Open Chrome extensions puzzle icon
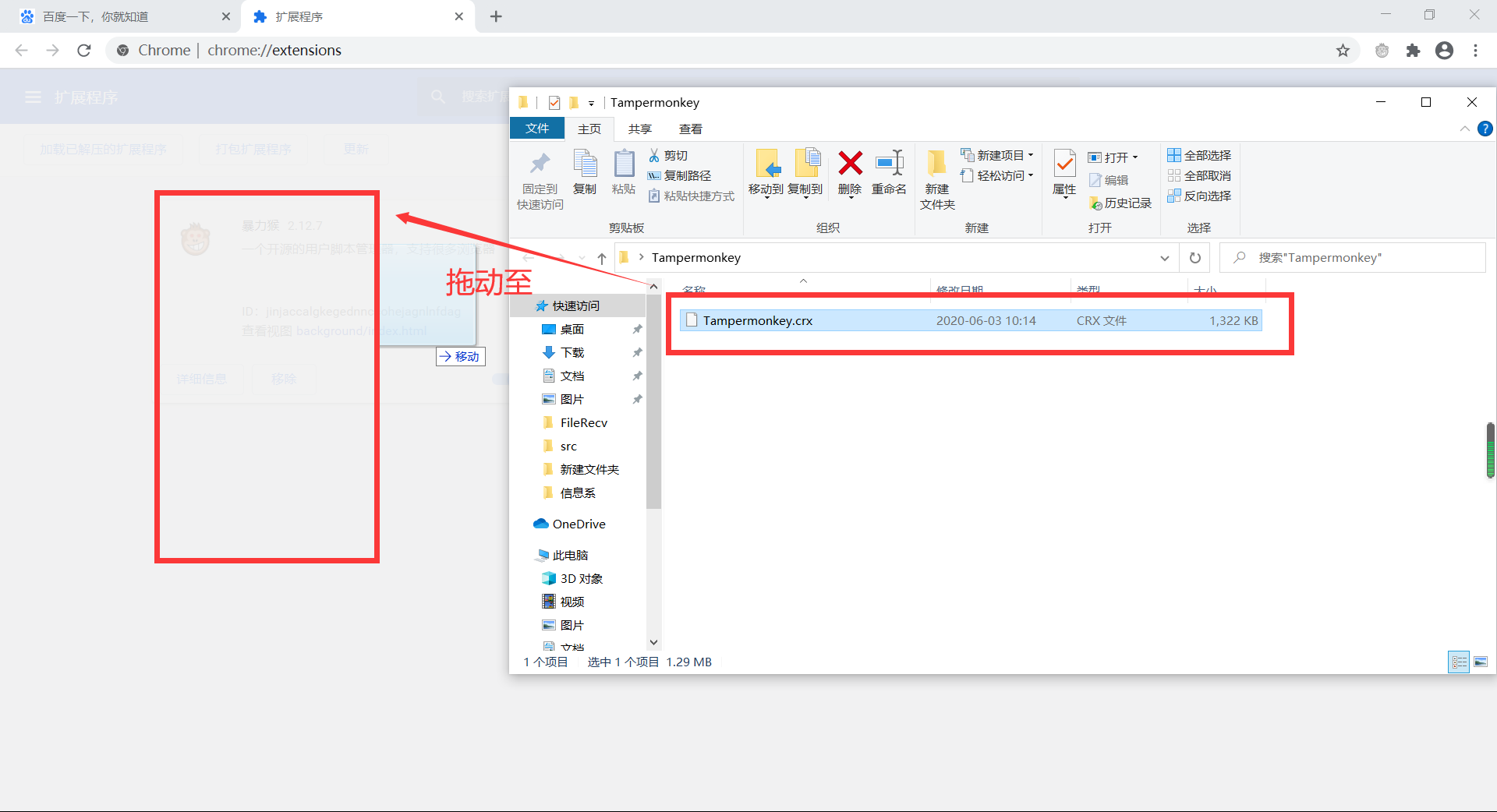1497x812 pixels. point(1413,51)
